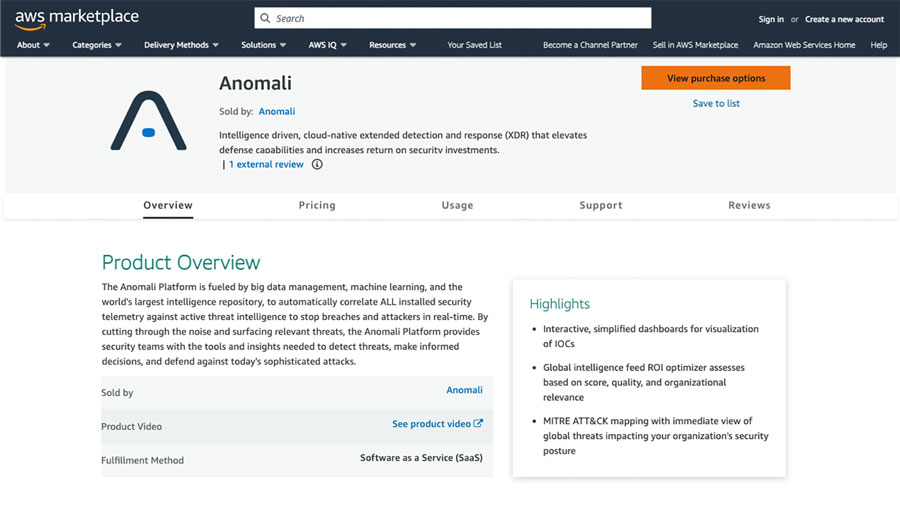Click the Global intelligence feed ROI highlight
The height and width of the screenshot is (506, 900).
pos(643,382)
